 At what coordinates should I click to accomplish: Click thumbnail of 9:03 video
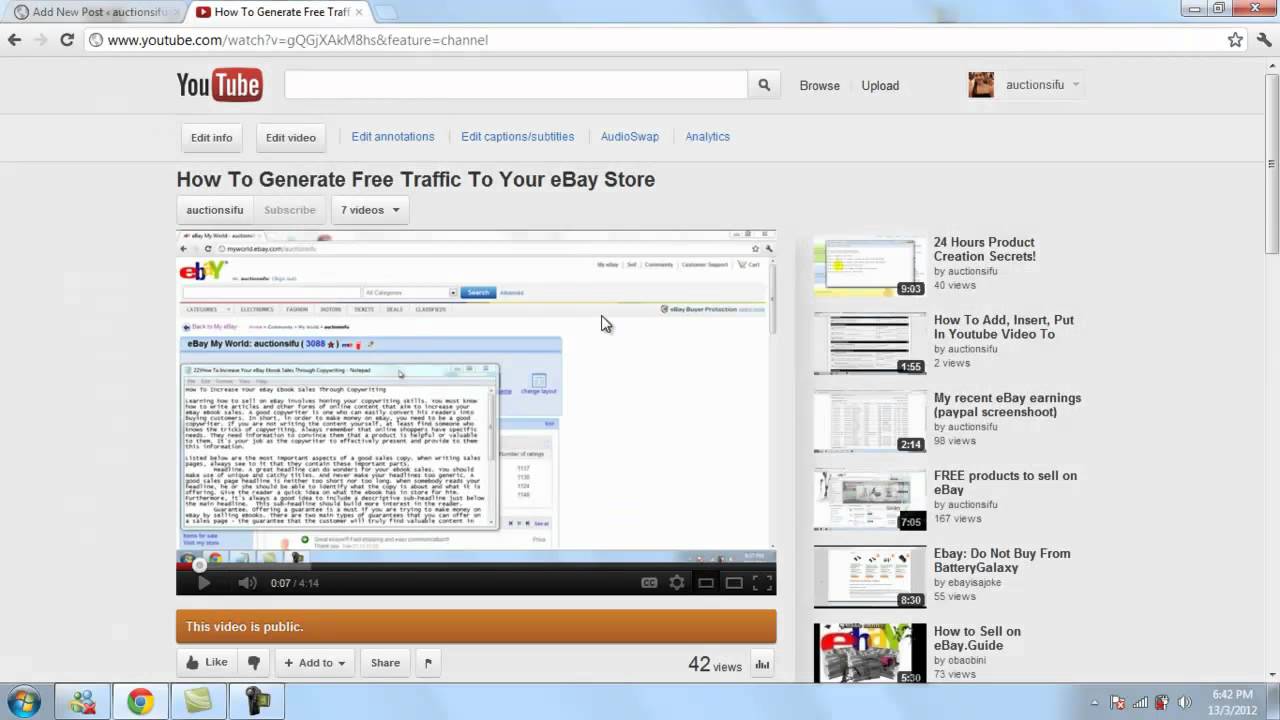(870, 266)
